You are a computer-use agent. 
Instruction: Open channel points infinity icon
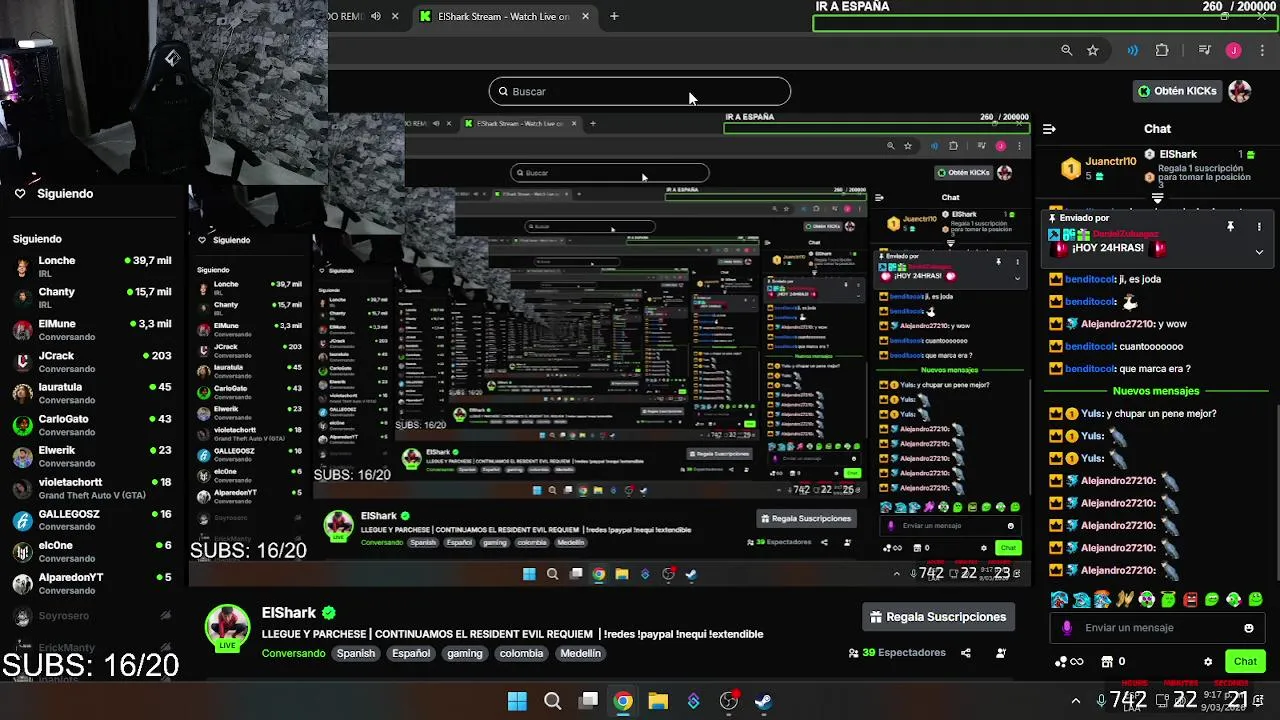(x=1069, y=662)
